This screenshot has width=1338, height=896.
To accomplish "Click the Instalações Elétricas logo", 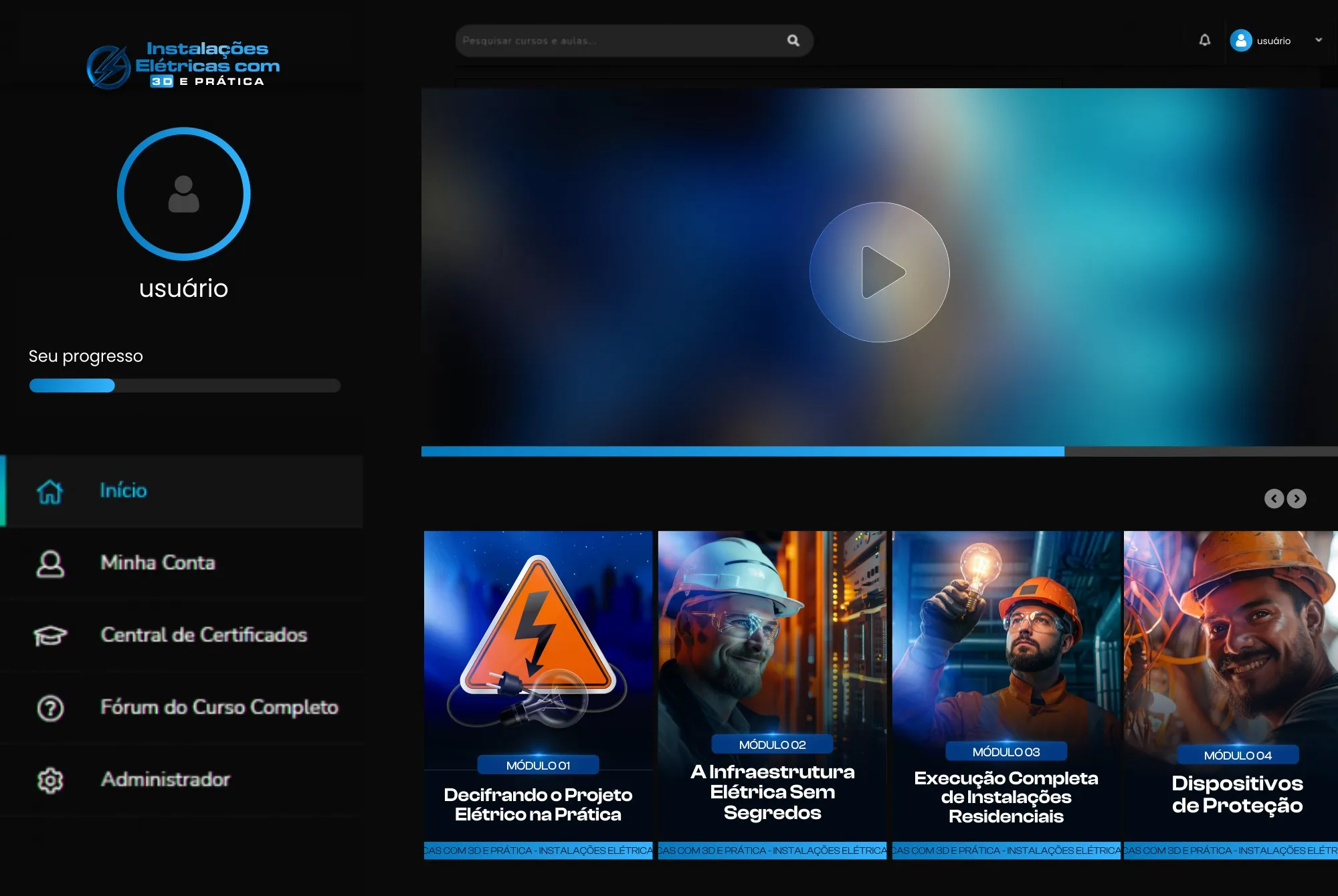I will coord(183,66).
